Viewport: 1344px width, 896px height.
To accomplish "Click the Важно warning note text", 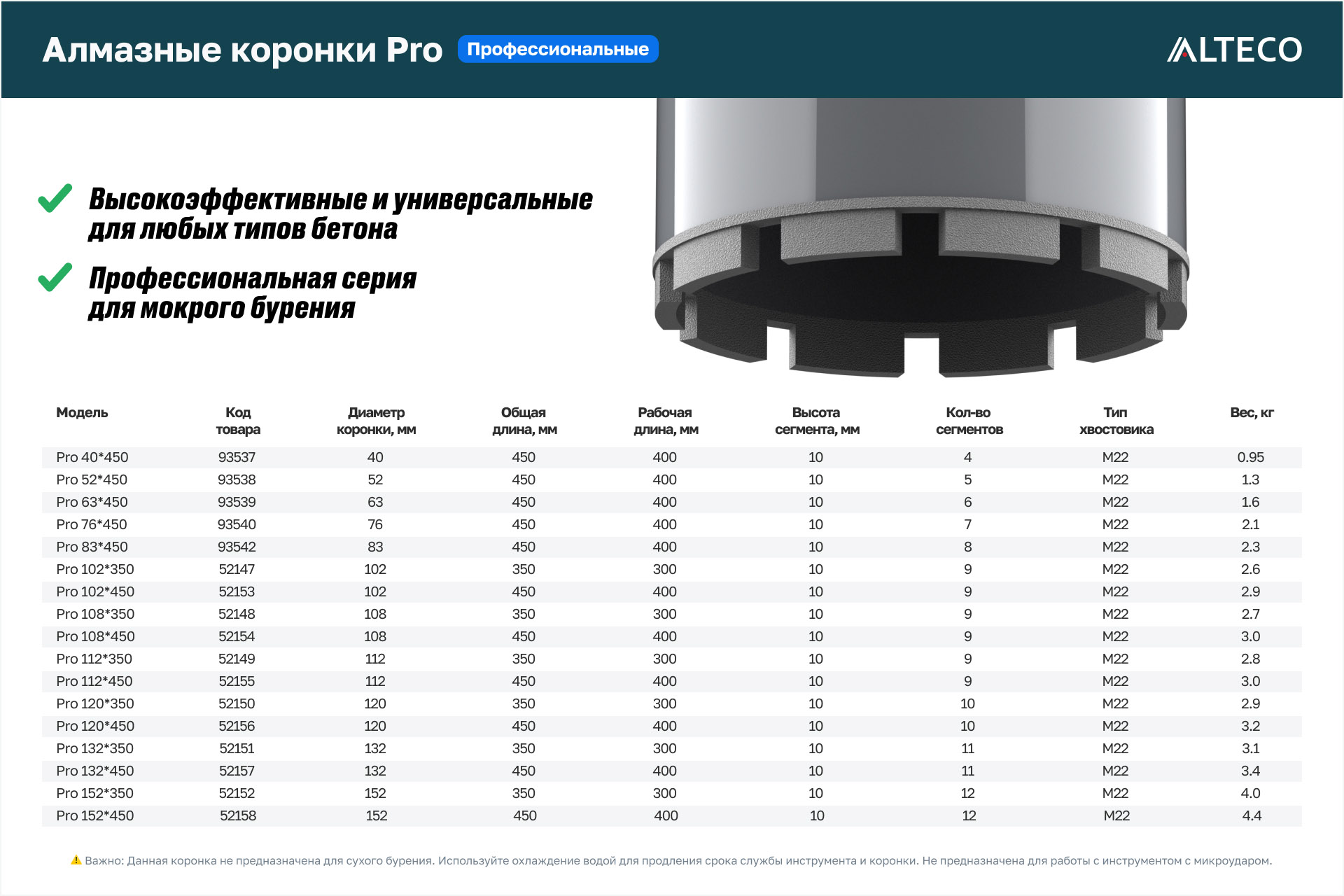I will point(678,860).
